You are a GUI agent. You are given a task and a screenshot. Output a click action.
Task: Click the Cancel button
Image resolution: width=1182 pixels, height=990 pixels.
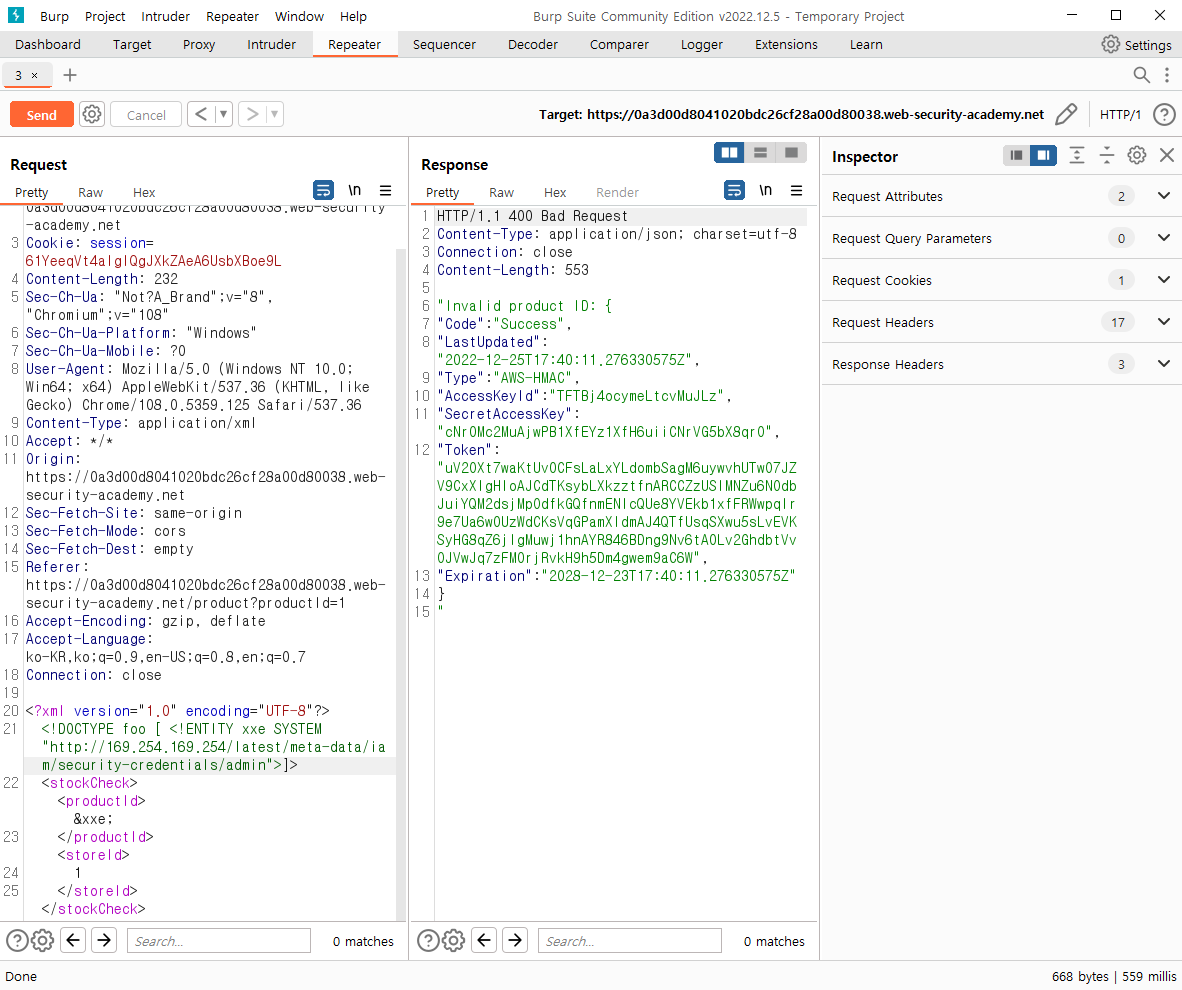click(146, 115)
